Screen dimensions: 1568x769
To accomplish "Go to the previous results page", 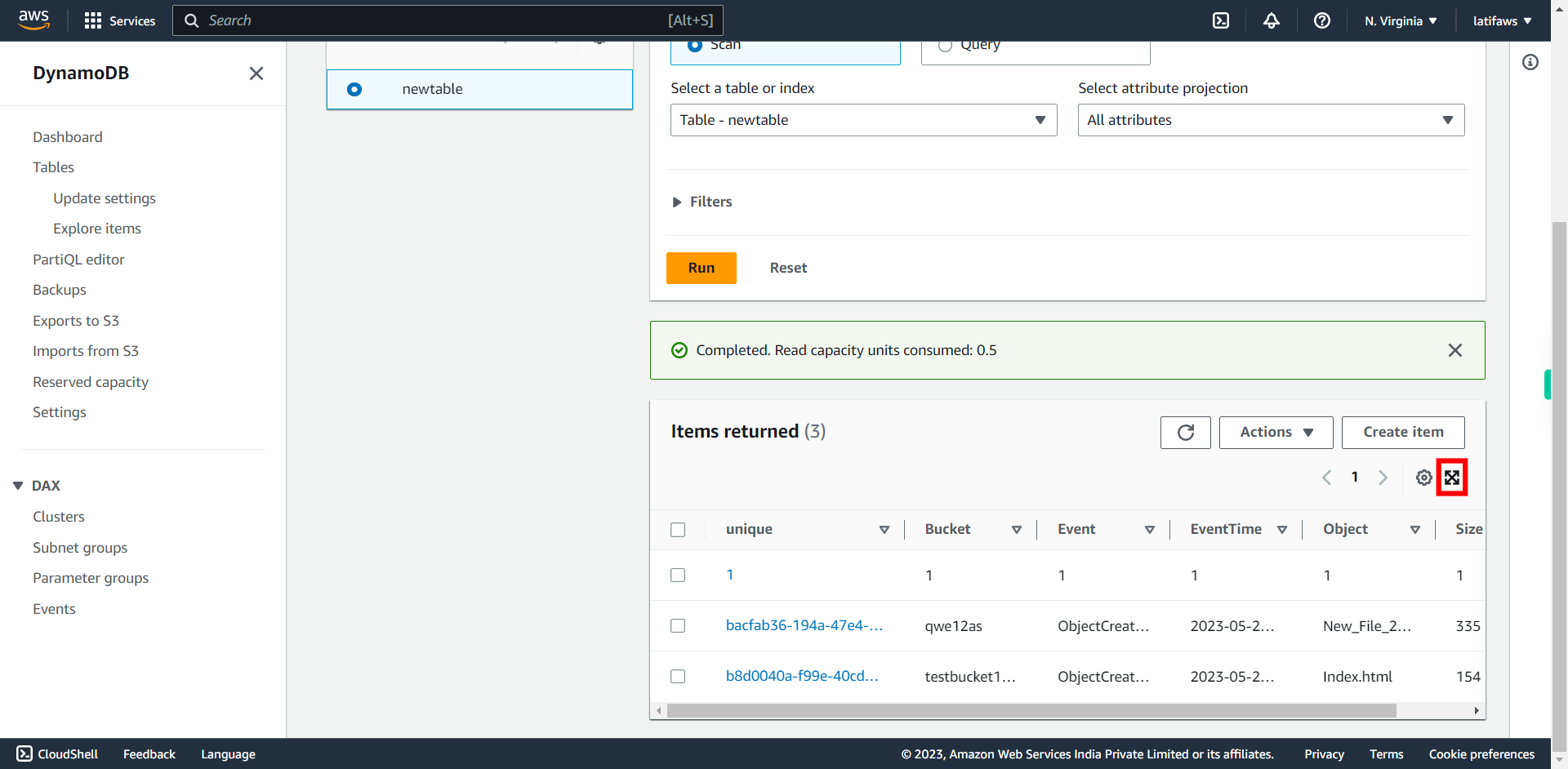I will coord(1327,478).
